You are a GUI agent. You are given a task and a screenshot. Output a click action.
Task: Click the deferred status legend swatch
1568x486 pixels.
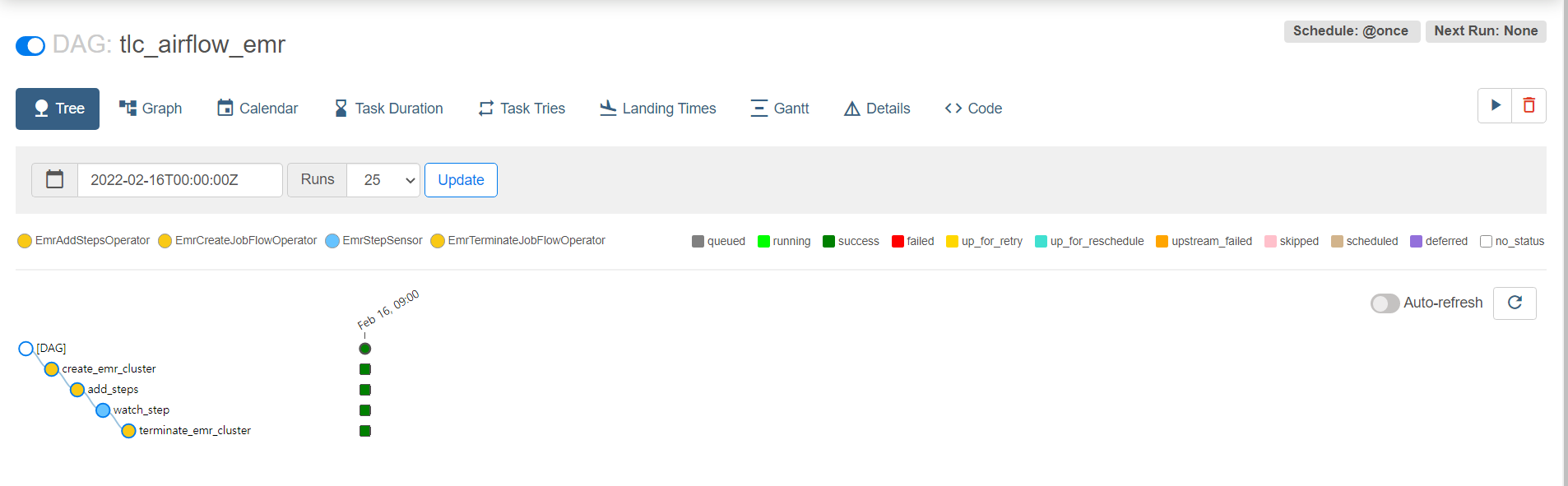pos(1416,241)
